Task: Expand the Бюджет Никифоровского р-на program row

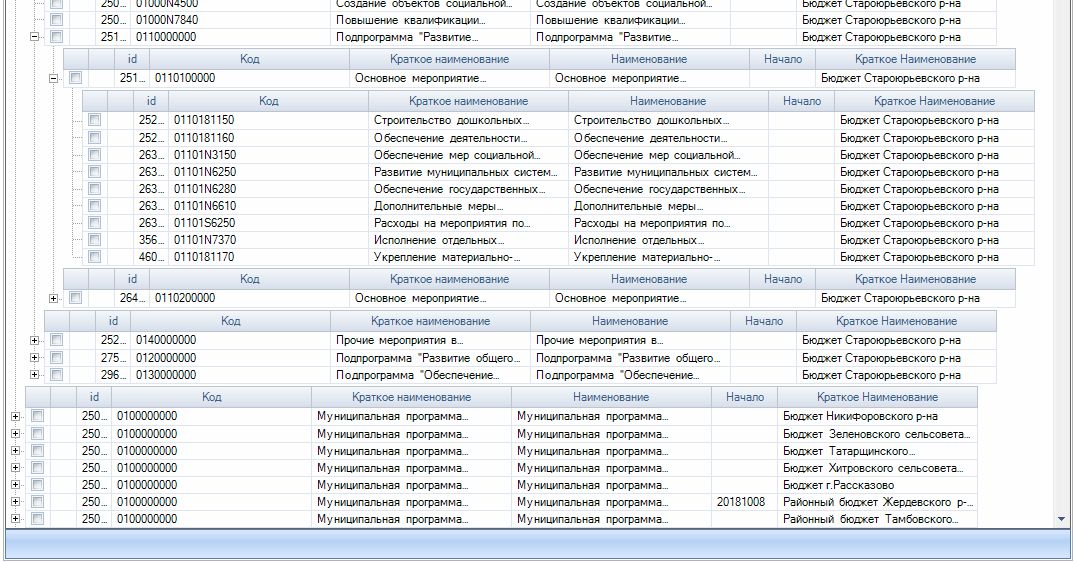Action: (x=15, y=416)
